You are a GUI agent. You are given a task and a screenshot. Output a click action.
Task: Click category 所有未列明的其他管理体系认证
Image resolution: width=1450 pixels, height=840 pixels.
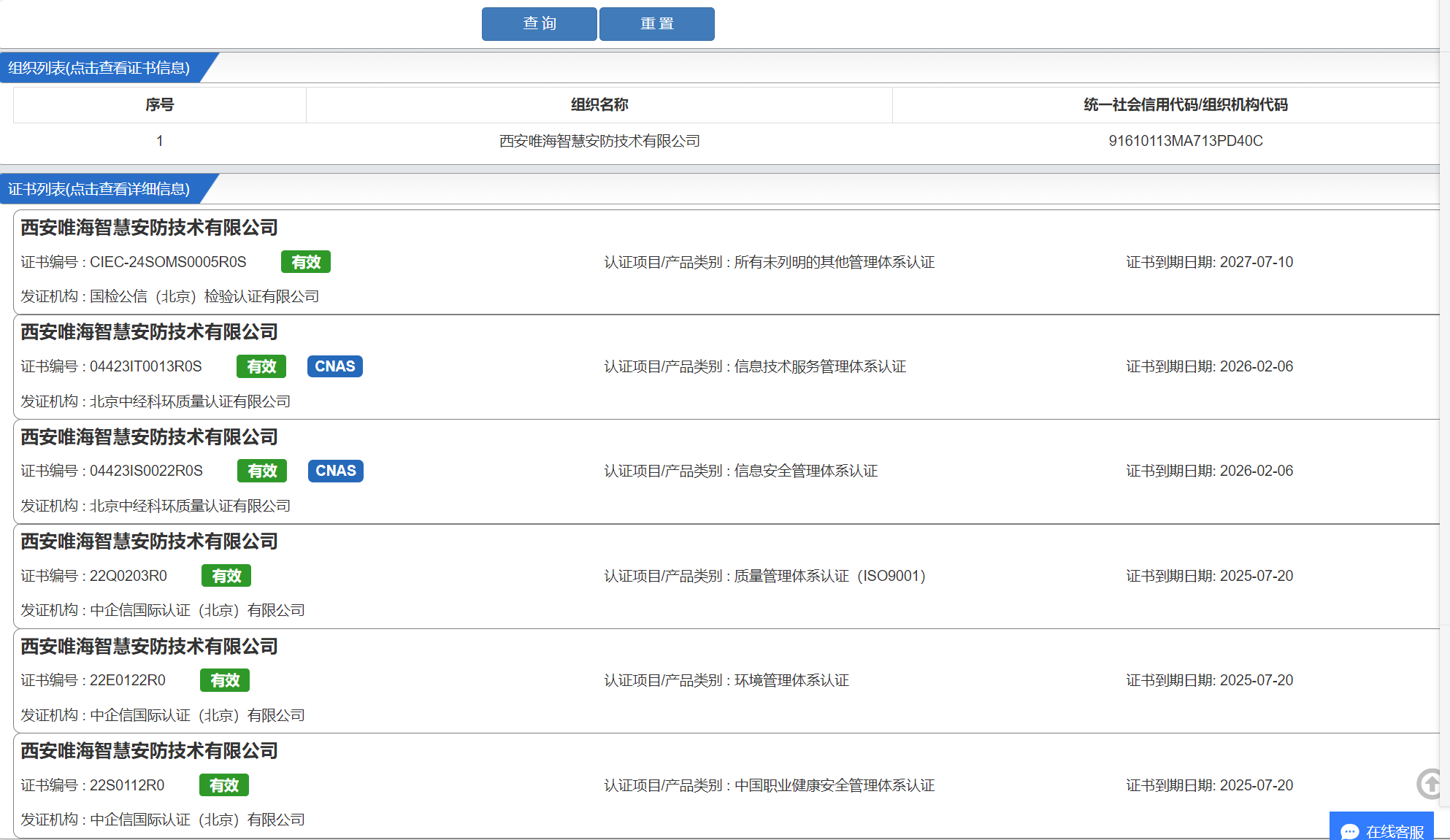click(834, 262)
